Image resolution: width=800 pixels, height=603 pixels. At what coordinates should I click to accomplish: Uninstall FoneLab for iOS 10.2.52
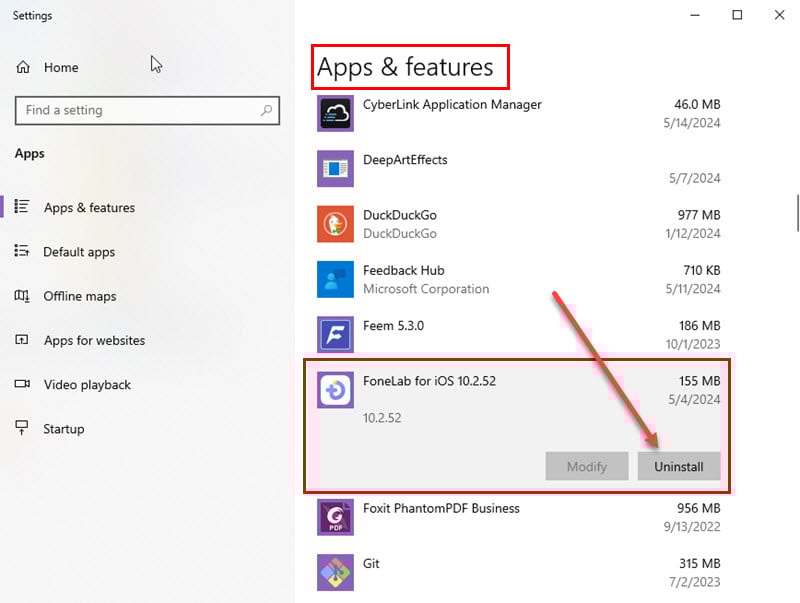[679, 466]
